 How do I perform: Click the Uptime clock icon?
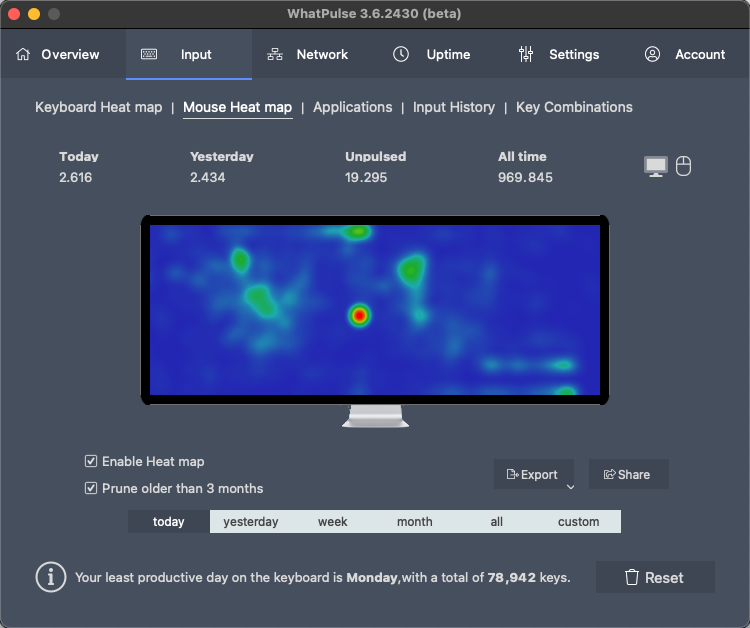[x=401, y=54]
